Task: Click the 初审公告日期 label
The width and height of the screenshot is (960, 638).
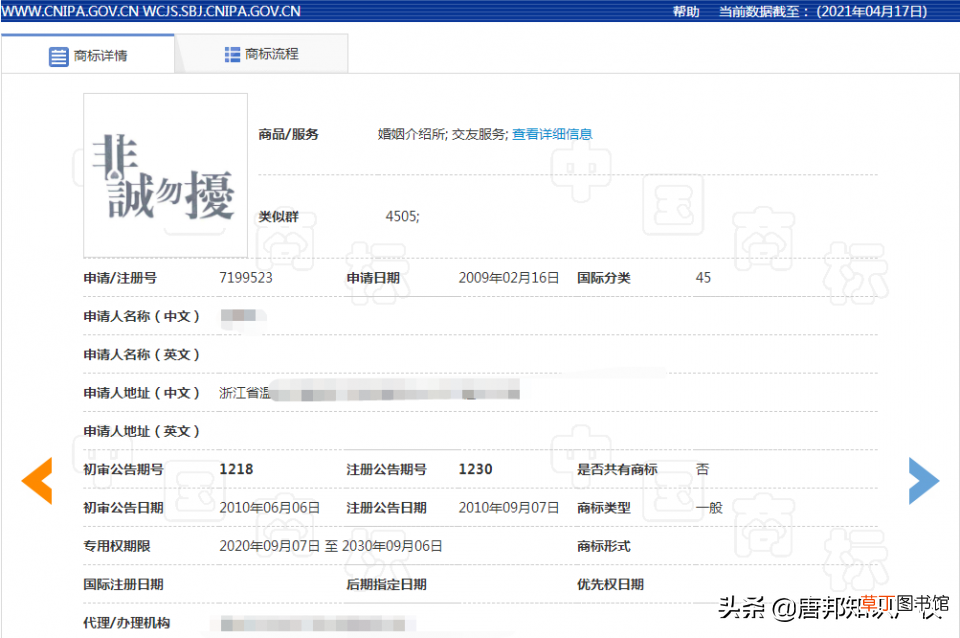Action: tap(124, 508)
